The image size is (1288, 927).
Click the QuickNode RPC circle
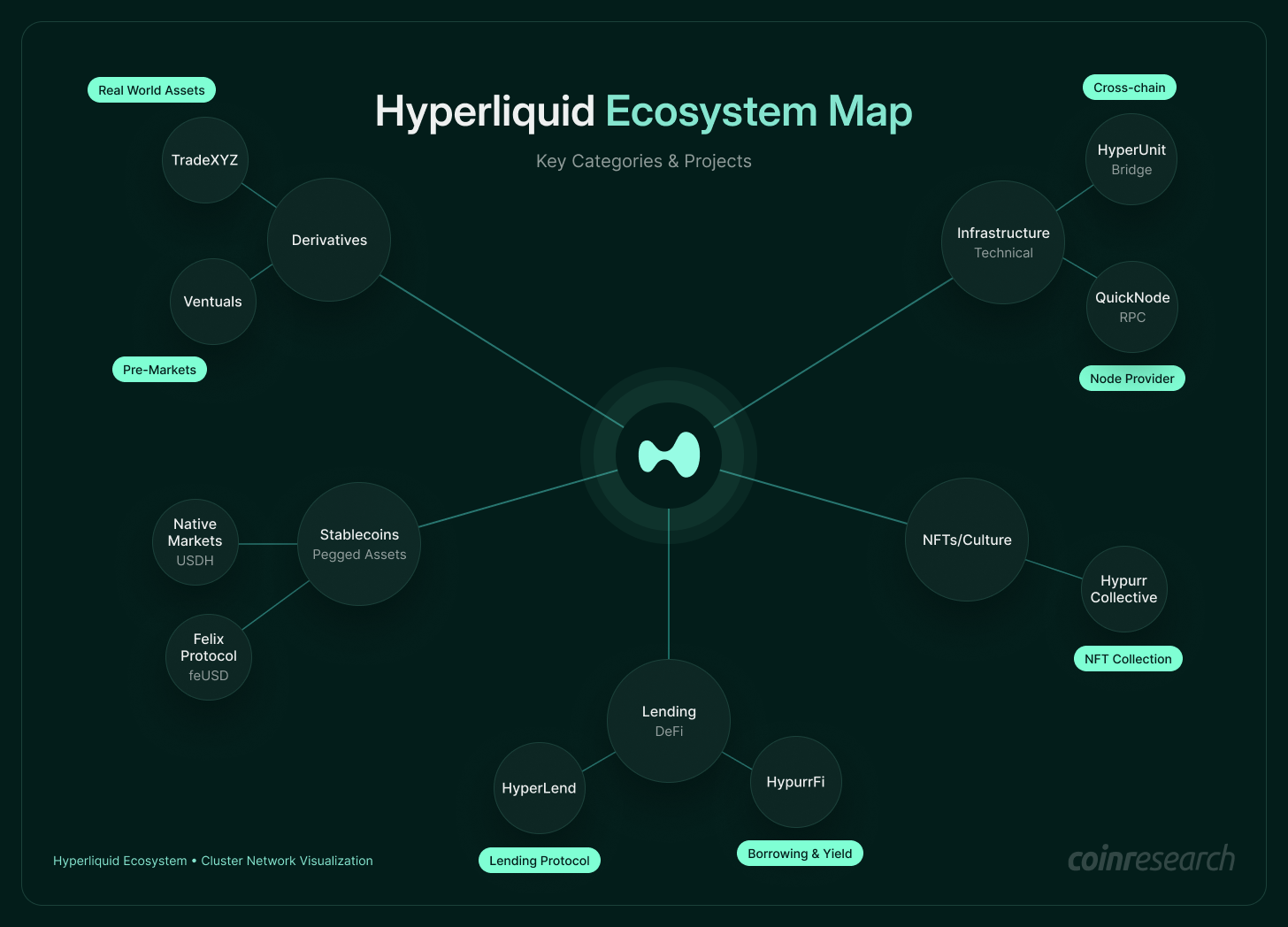[1131, 306]
